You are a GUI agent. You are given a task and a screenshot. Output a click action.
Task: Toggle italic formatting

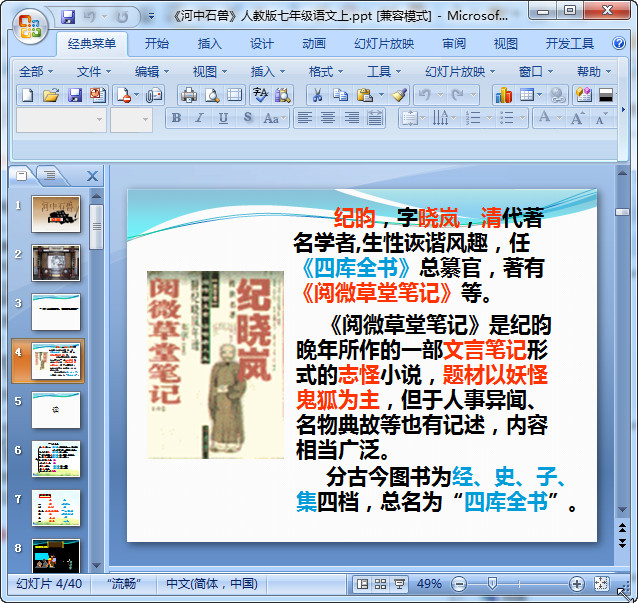[x=199, y=118]
